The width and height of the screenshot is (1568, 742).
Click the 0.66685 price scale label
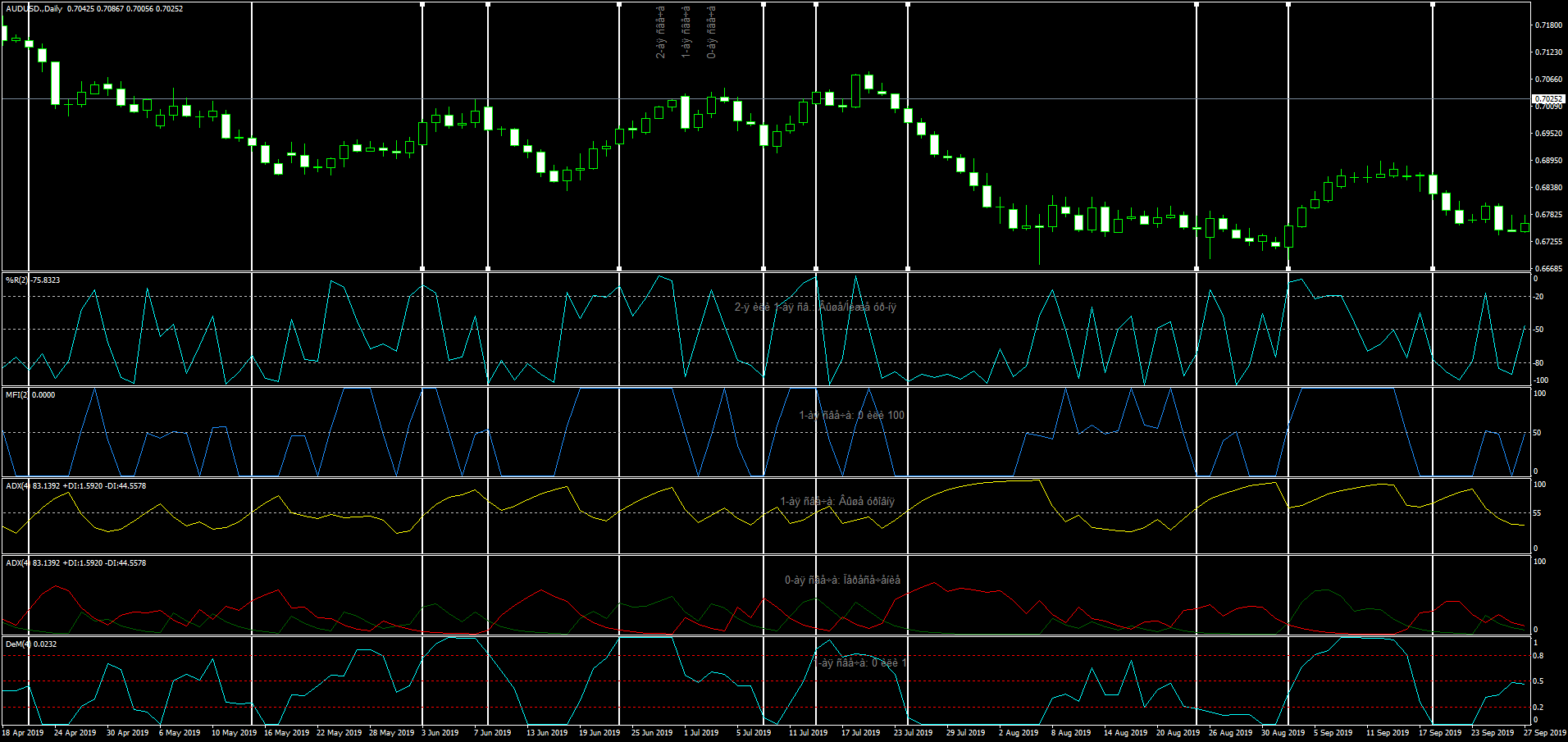[x=1548, y=269]
